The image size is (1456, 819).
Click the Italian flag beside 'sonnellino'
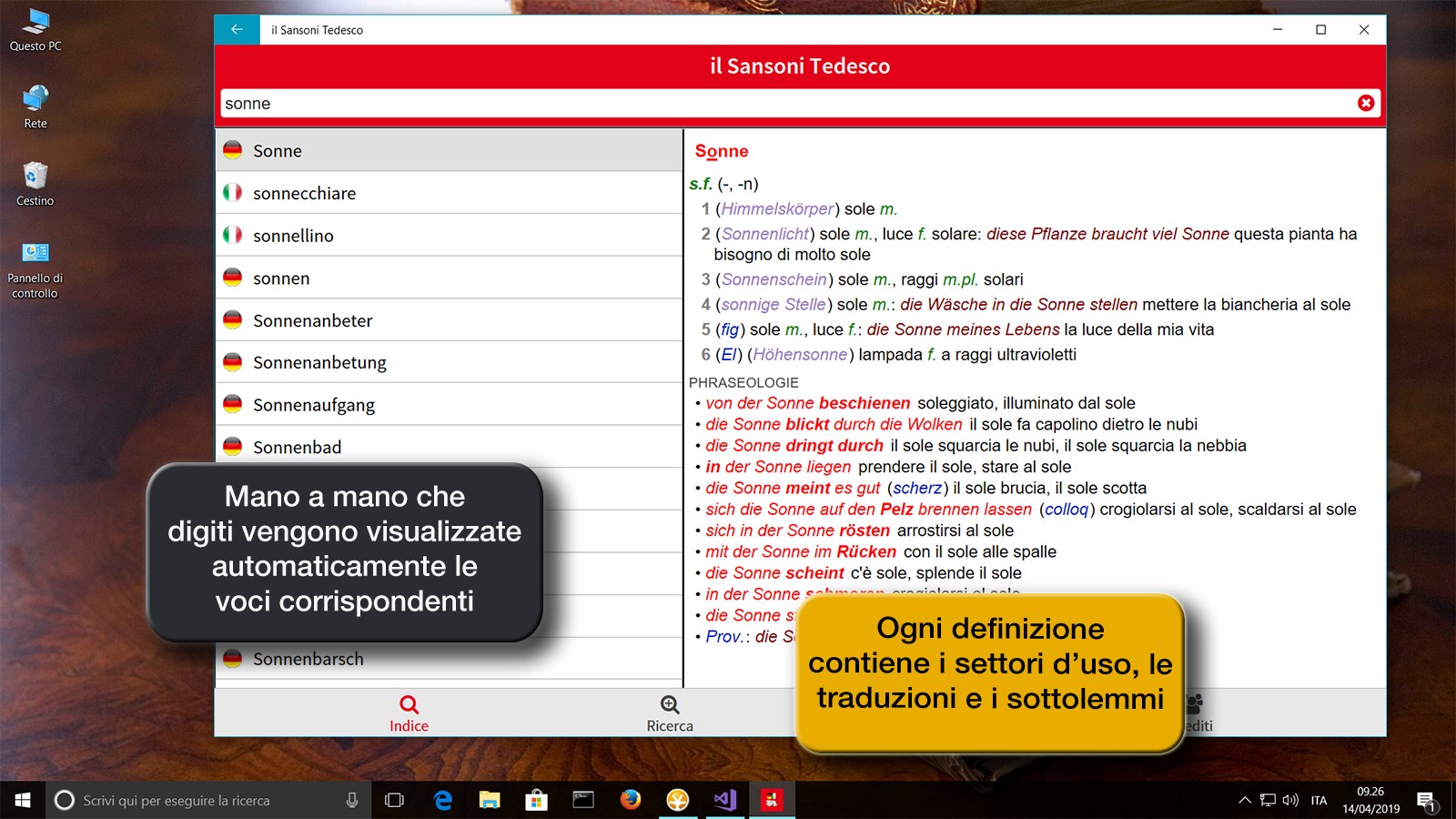(233, 235)
